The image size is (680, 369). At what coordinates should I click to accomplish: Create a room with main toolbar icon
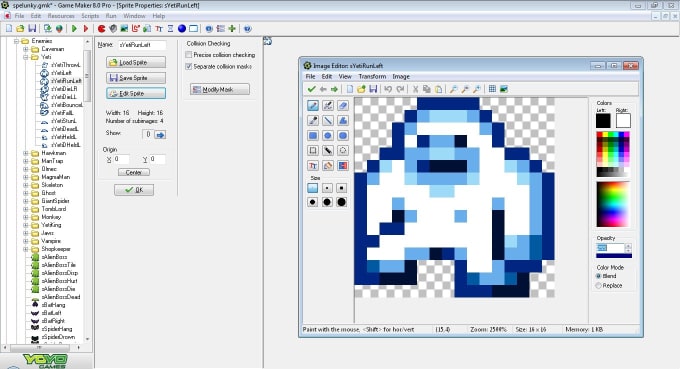click(x=193, y=29)
